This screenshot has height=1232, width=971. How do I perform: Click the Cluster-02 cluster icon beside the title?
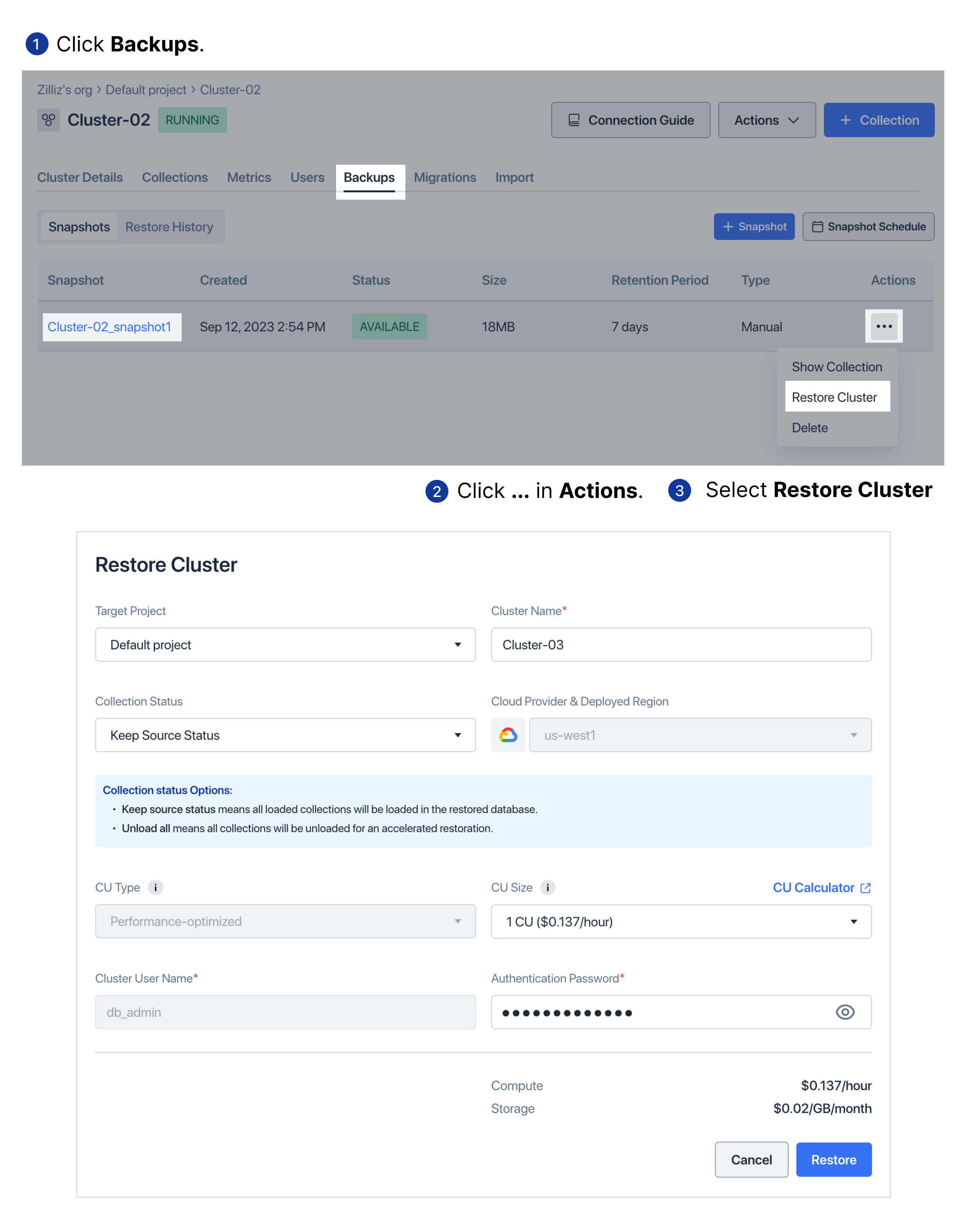coord(48,120)
